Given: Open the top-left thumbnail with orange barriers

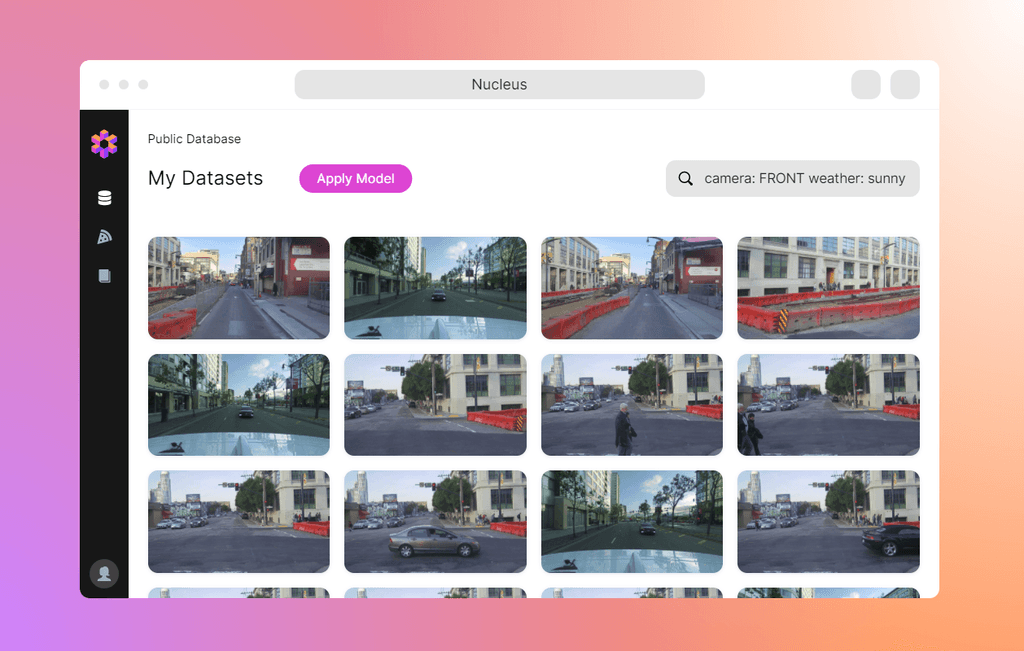Looking at the screenshot, I should (238, 288).
